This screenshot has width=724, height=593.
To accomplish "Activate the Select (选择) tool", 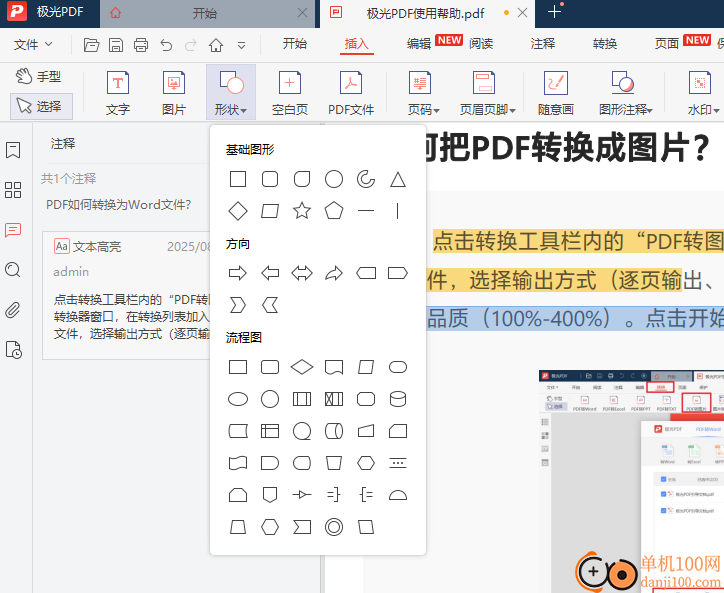I will pyautogui.click(x=42, y=107).
